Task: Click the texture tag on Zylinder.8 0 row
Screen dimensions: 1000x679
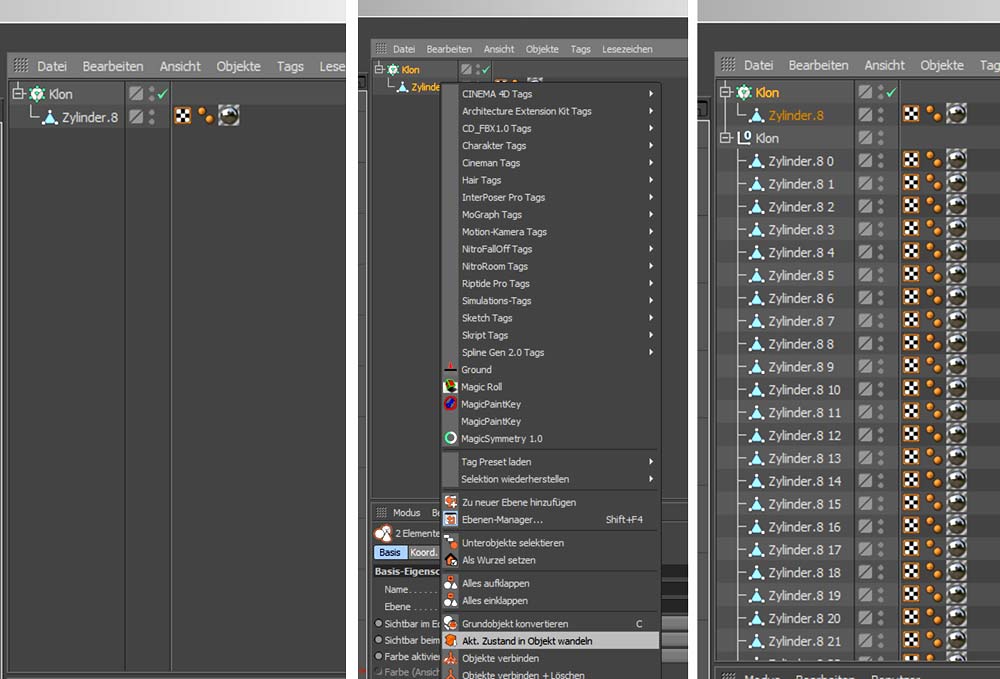Action: 911,161
